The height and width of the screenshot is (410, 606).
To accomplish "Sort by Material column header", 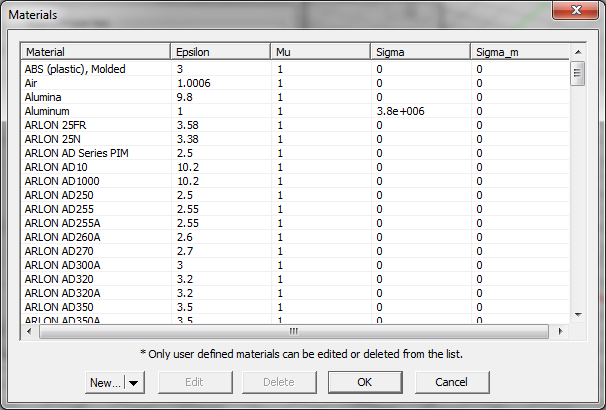I will click(x=96, y=52).
